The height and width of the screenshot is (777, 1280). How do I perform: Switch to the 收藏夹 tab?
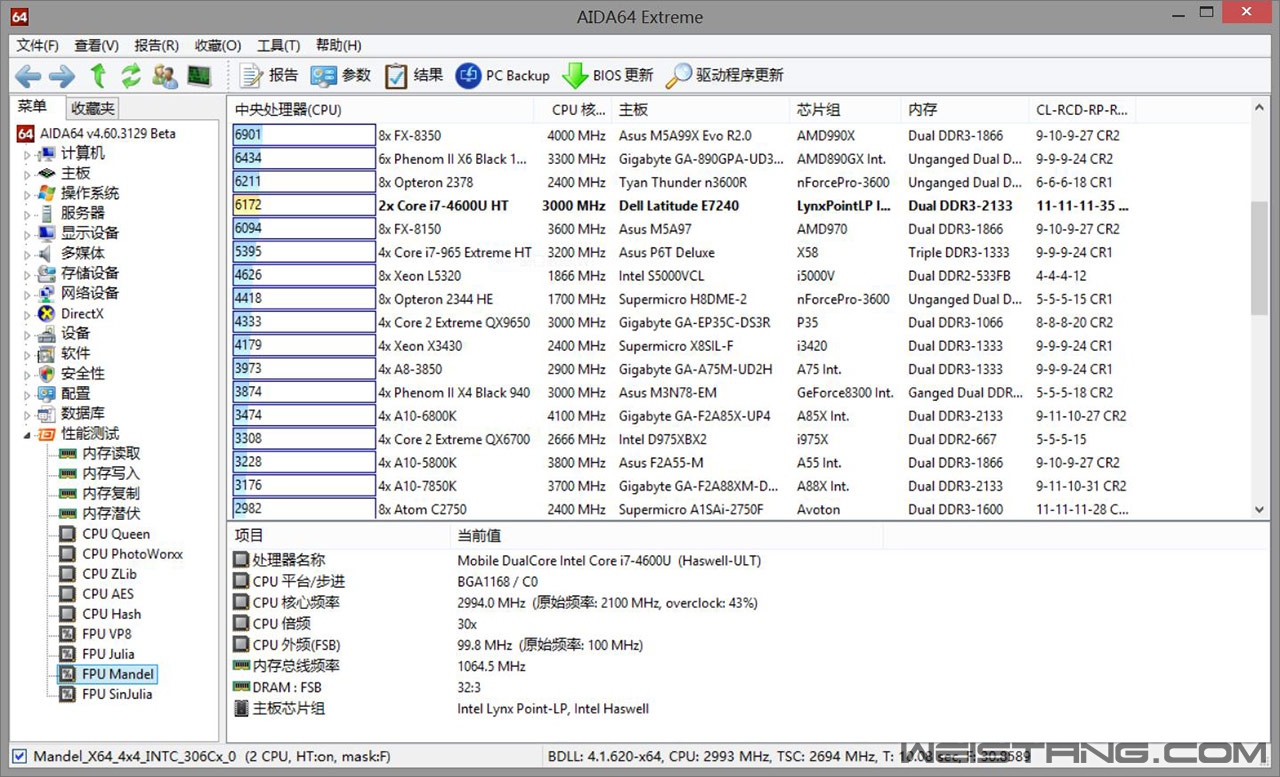[x=92, y=108]
